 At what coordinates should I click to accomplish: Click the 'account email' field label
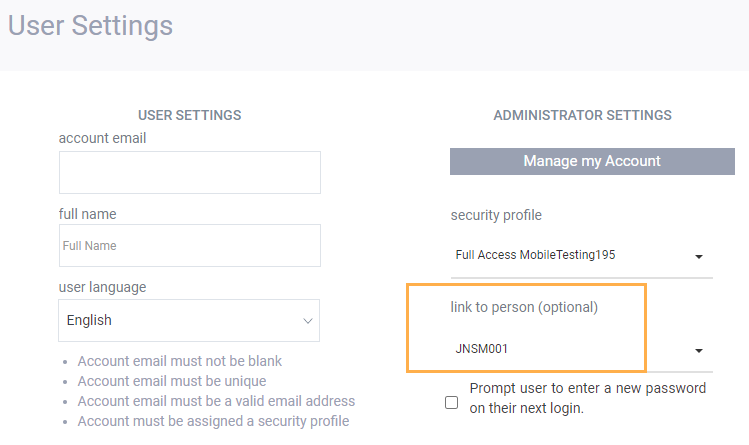tap(102, 138)
